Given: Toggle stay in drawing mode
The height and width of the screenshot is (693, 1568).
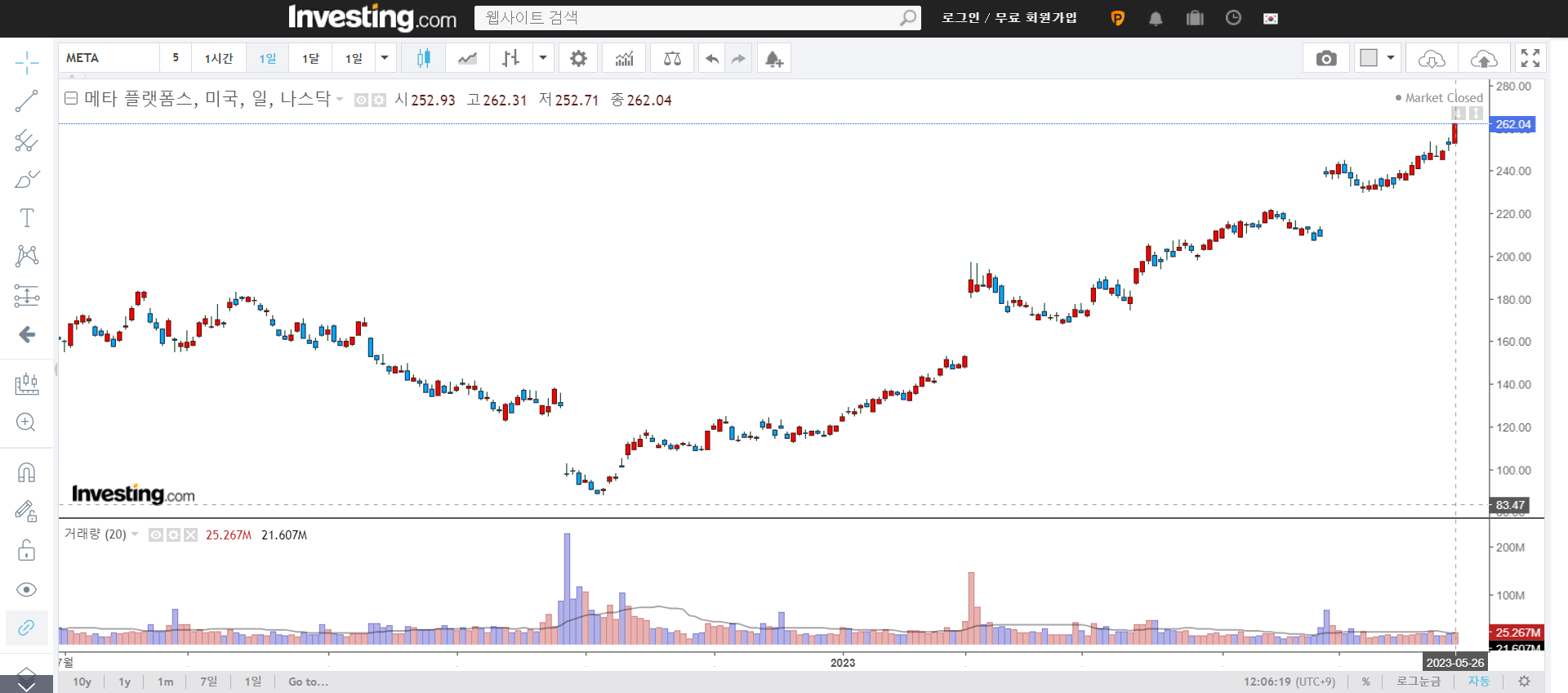Looking at the screenshot, I should click(26, 512).
